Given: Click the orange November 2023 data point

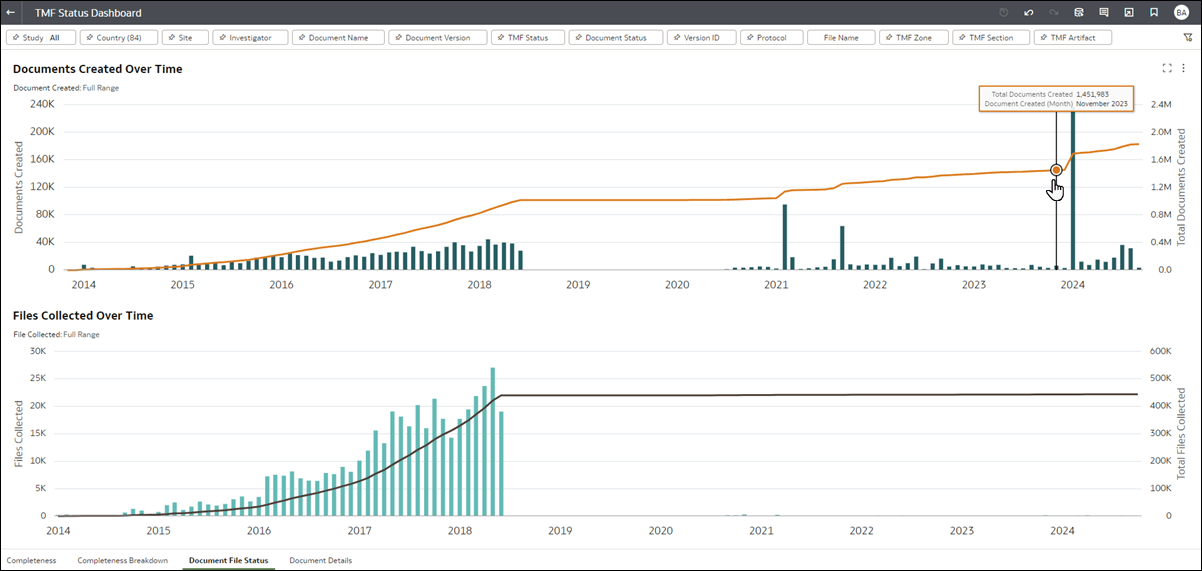Looking at the screenshot, I should pyautogui.click(x=1056, y=170).
